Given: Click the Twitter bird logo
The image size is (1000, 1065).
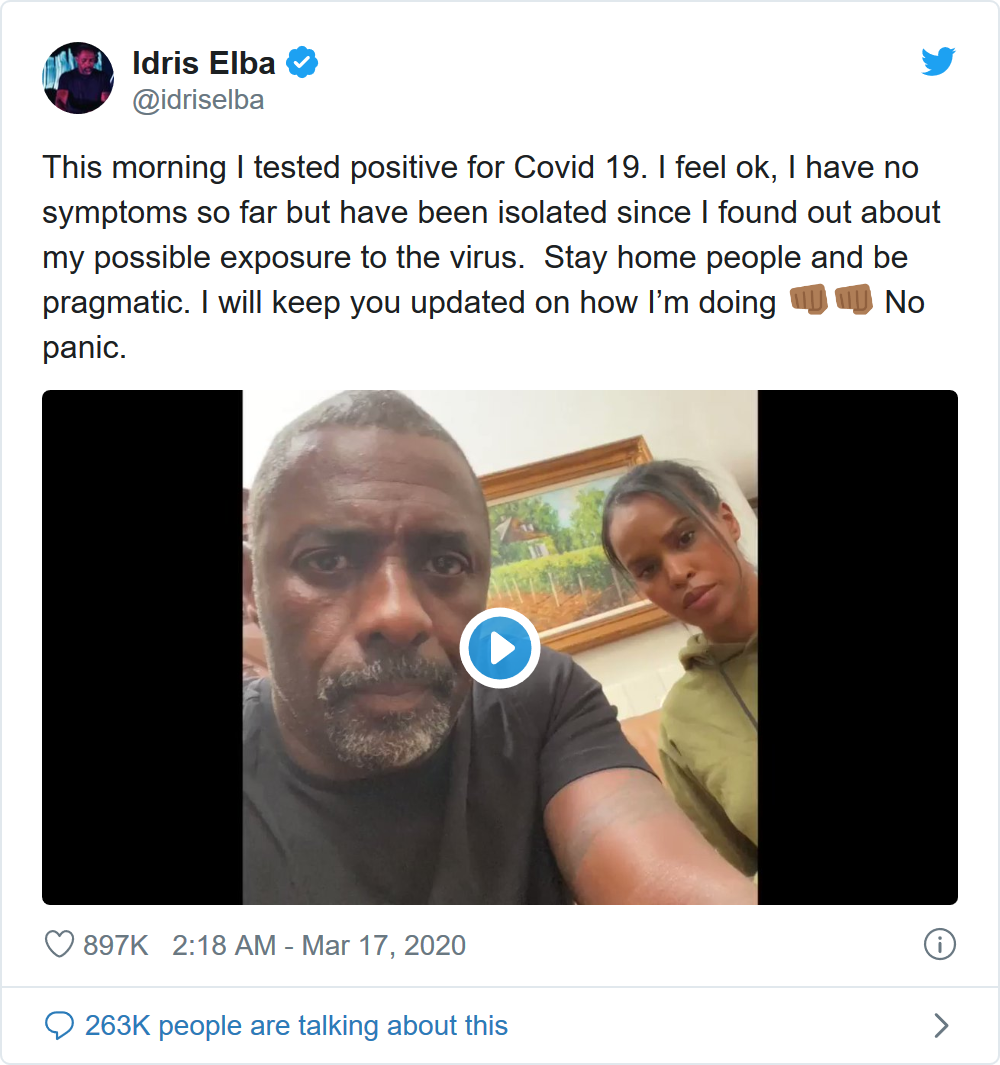Looking at the screenshot, I should click(938, 63).
